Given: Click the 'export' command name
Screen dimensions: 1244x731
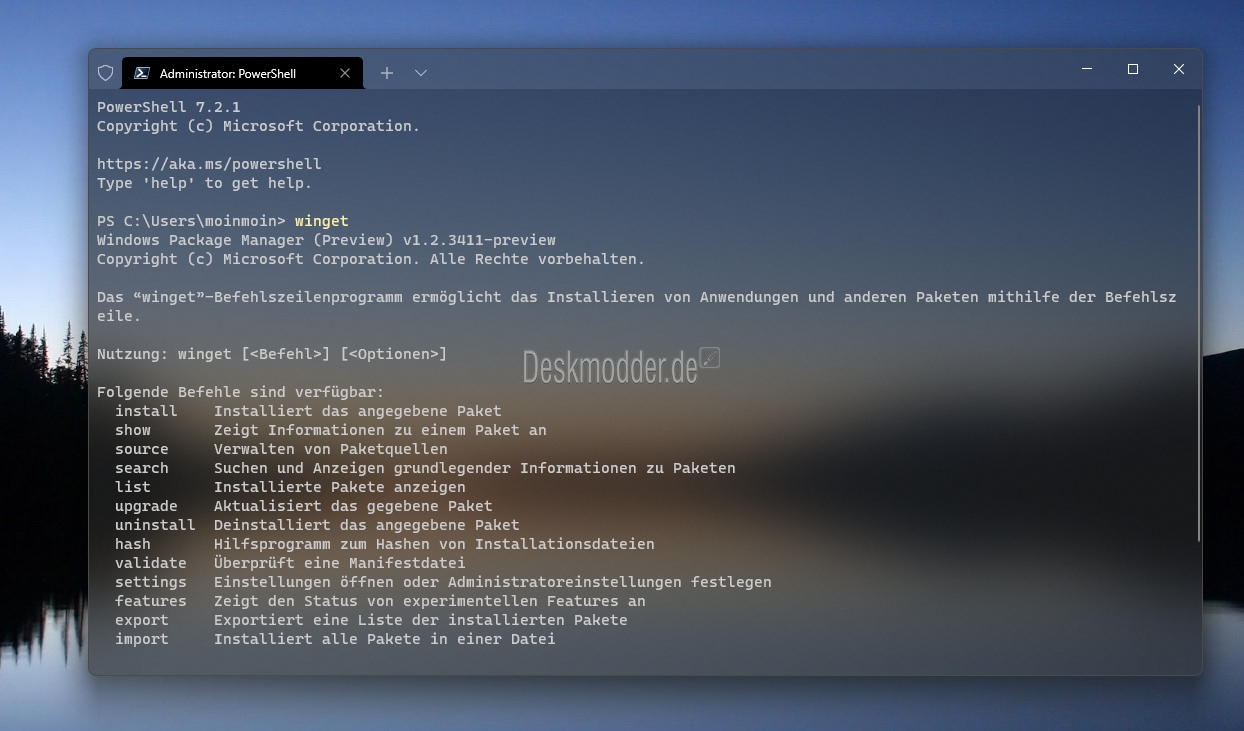Looking at the screenshot, I should (142, 620).
